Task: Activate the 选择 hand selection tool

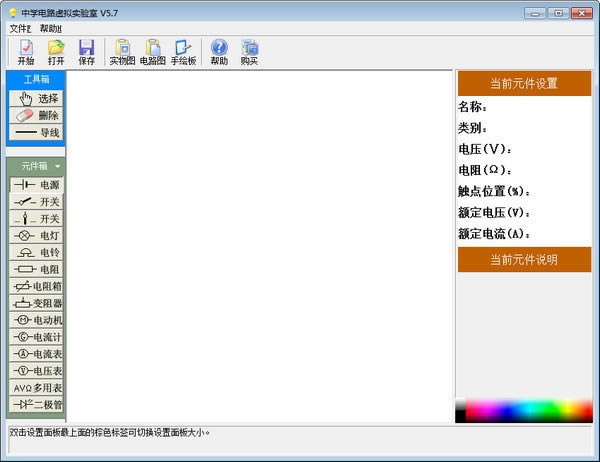Action: (x=36, y=98)
